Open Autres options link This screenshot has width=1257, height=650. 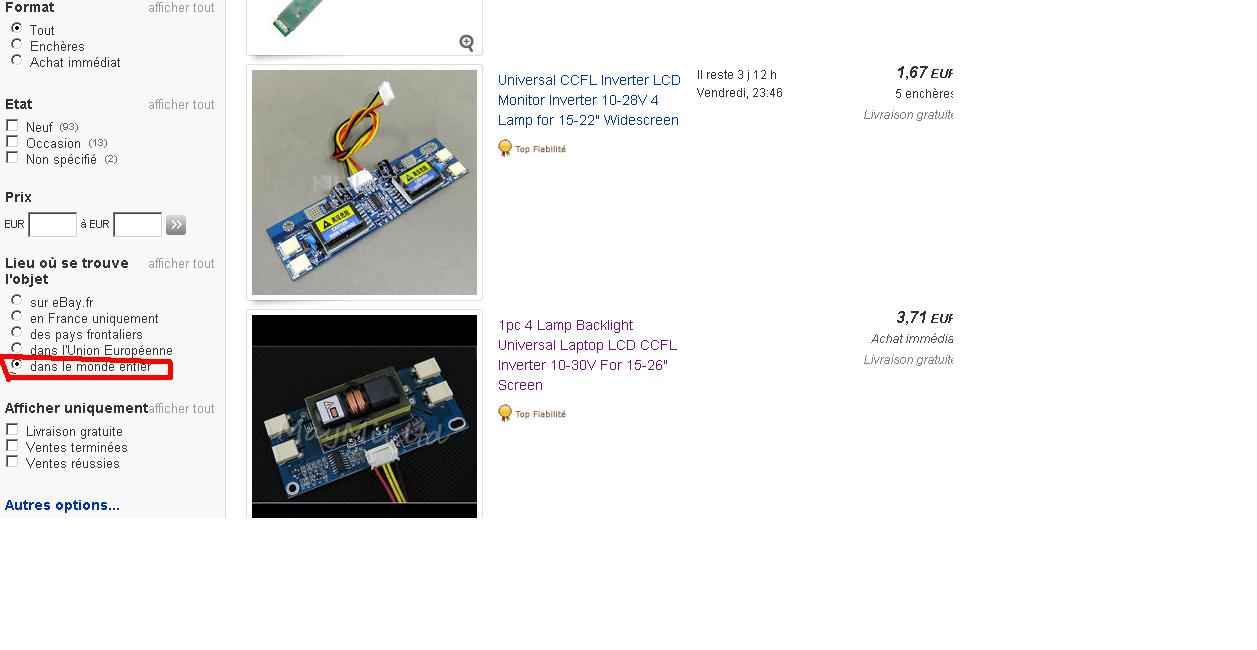click(62, 505)
